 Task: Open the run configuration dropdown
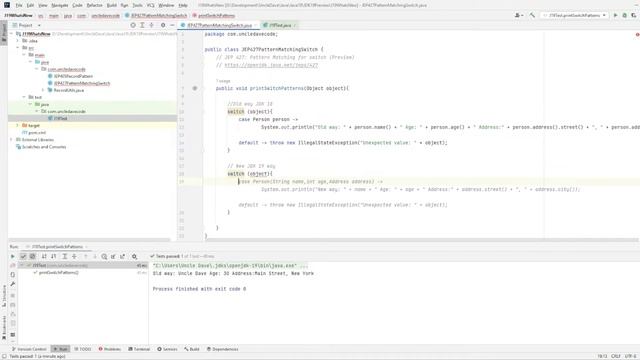(x=574, y=16)
